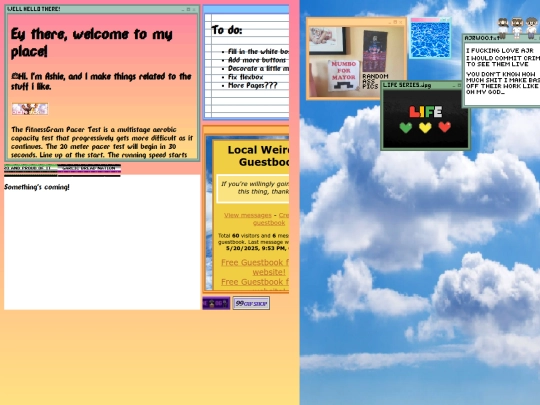This screenshot has height=405, width=540.
Task: Click the underlined 'guestbook' link
Action: [269, 223]
